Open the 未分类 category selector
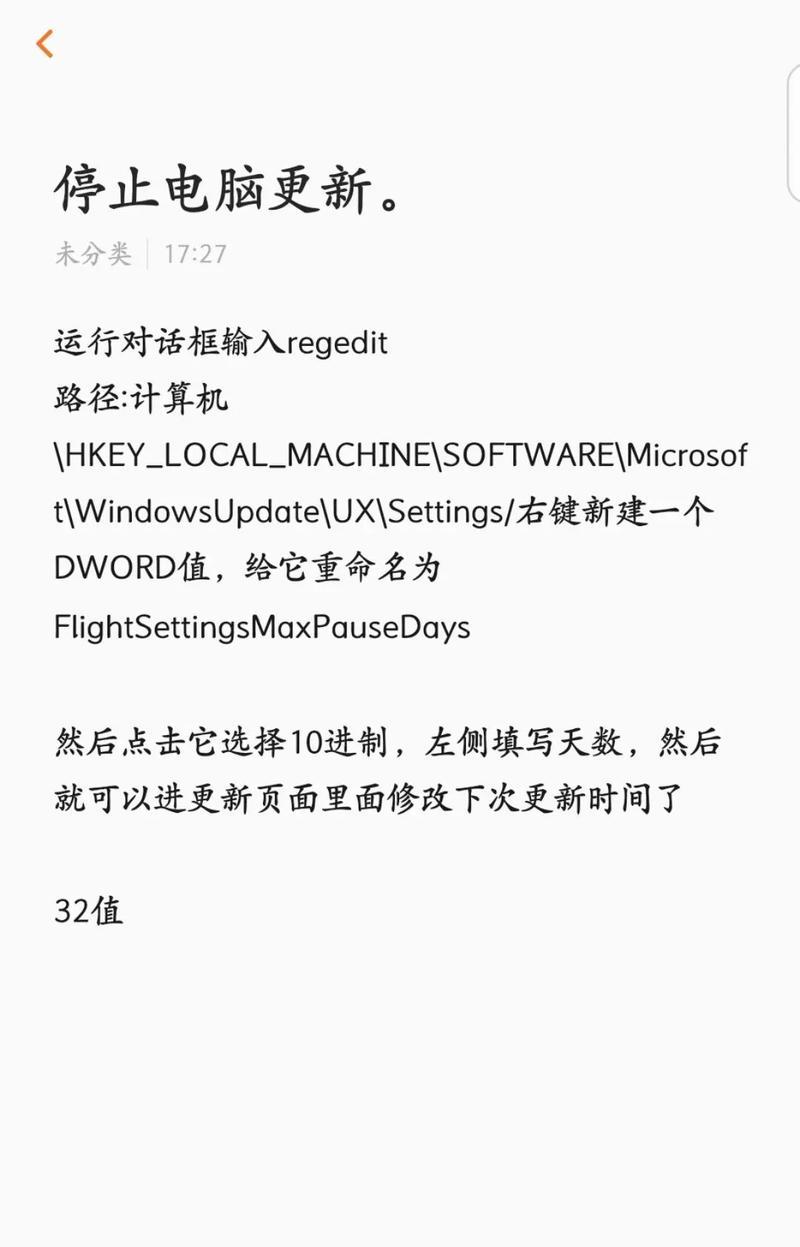This screenshot has height=1247, width=800. tap(93, 254)
